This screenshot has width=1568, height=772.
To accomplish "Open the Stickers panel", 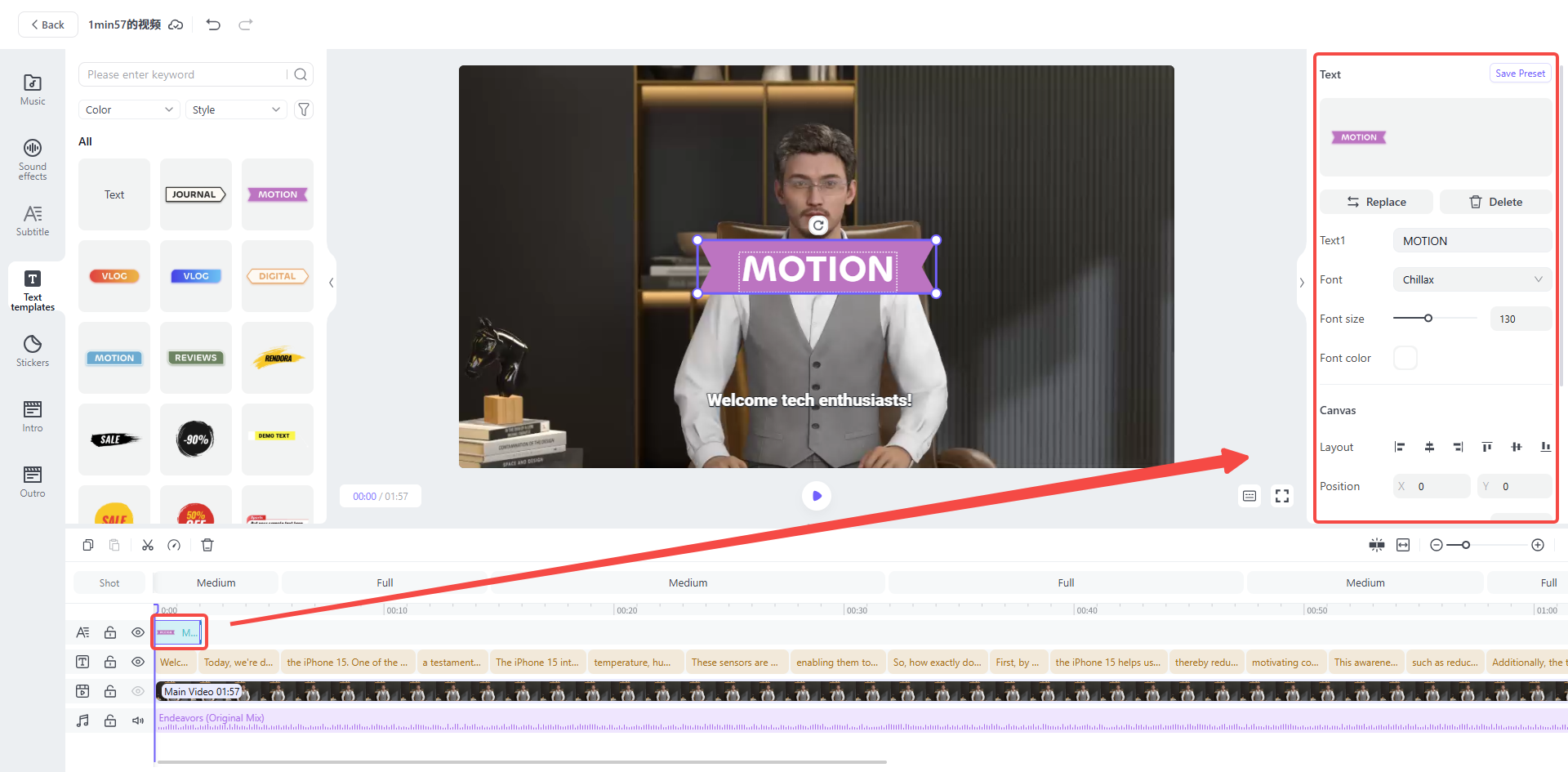I will tap(33, 351).
